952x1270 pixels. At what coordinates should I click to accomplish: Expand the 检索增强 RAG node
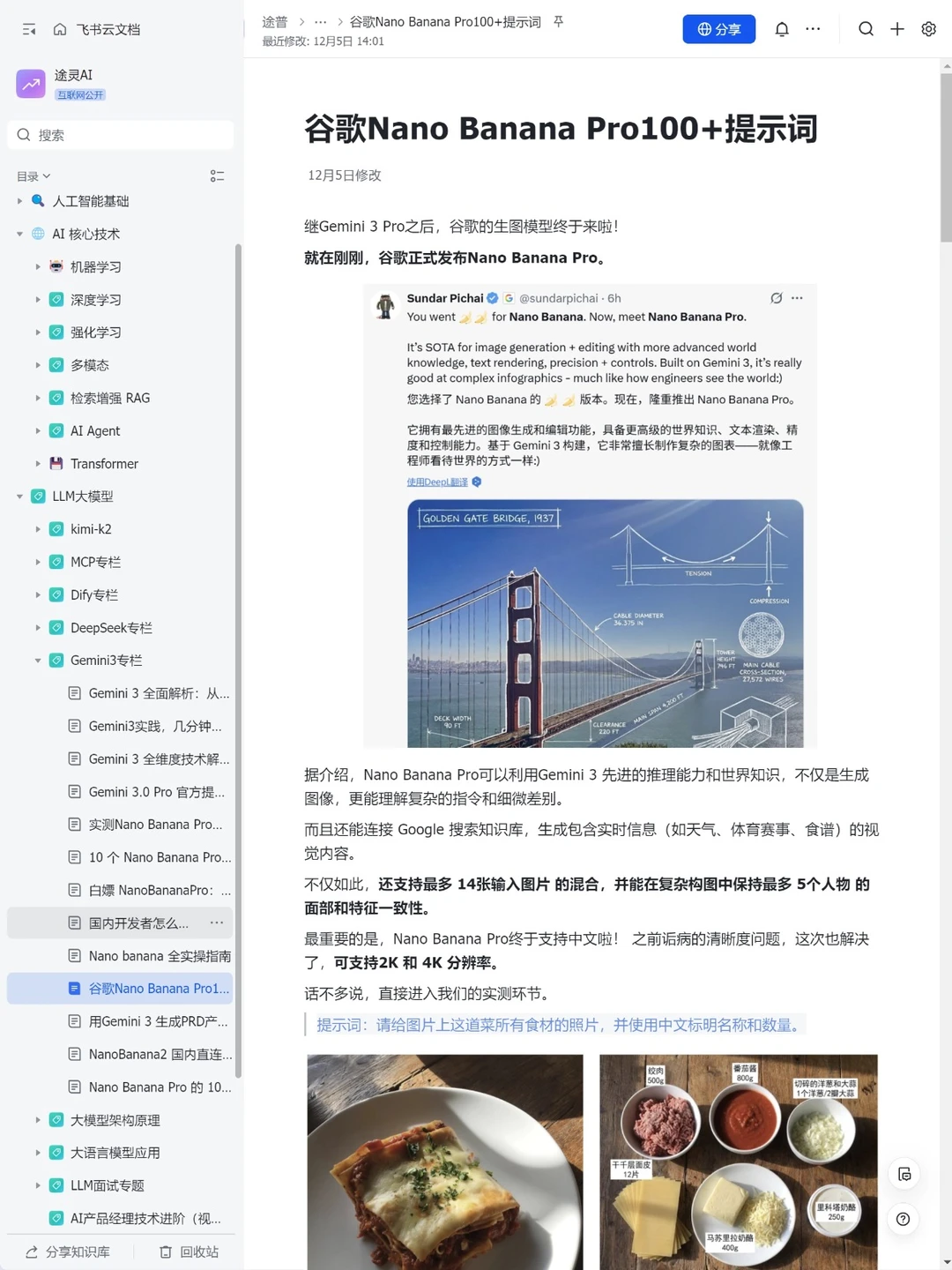tap(38, 398)
